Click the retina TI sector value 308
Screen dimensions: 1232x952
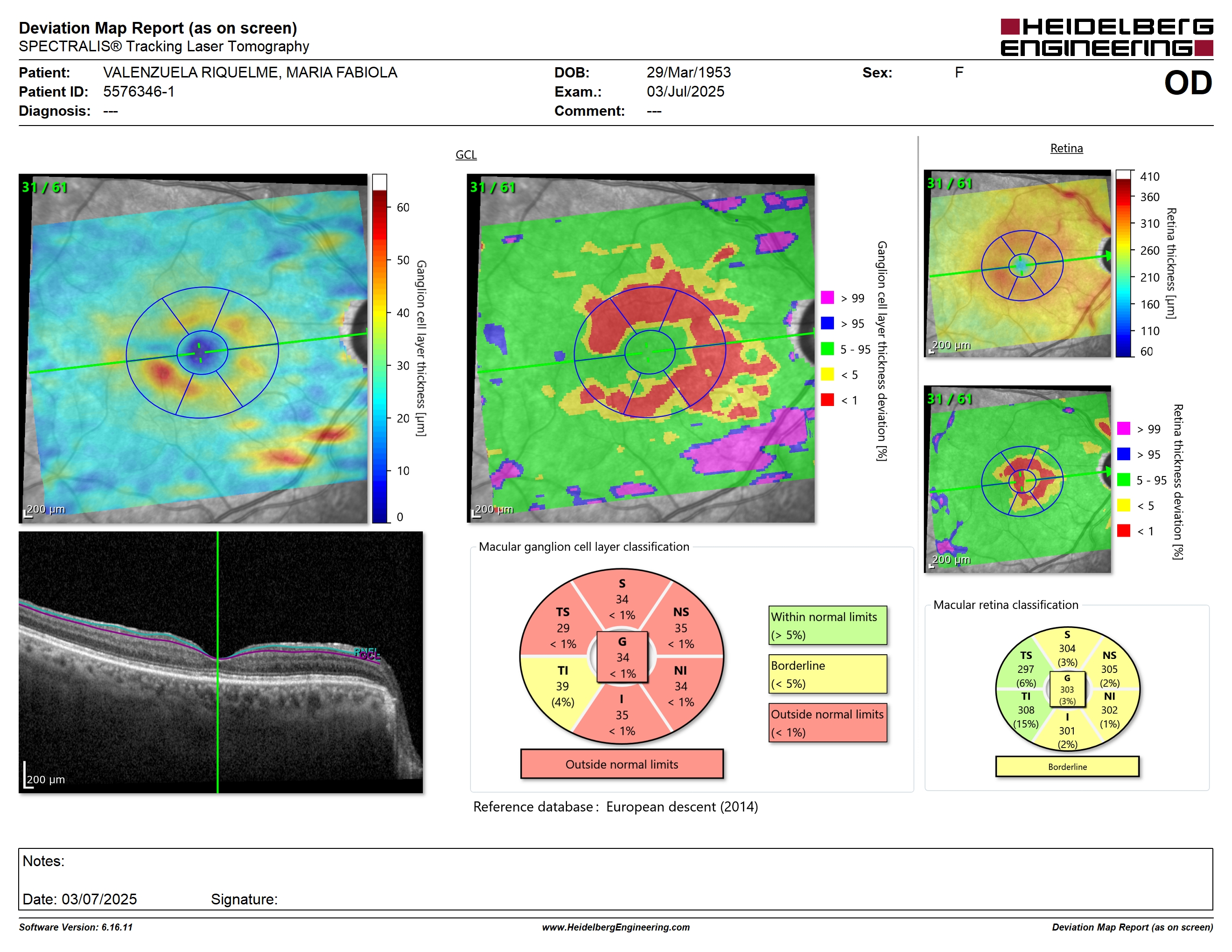pyautogui.click(x=1026, y=710)
